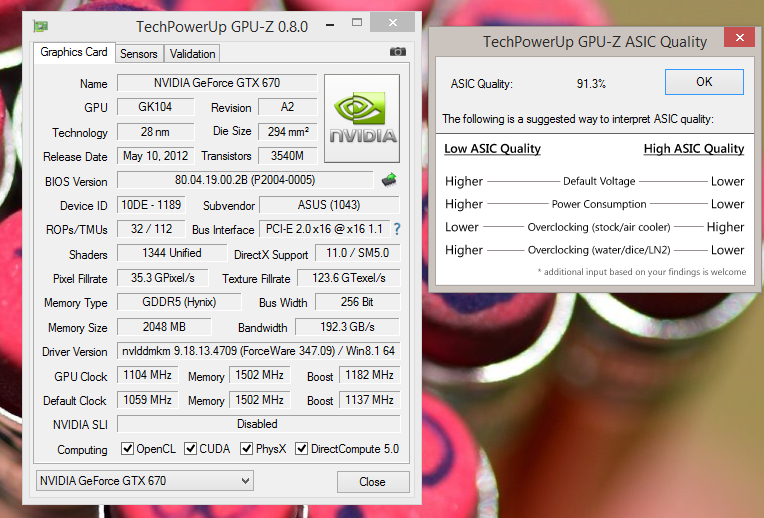Close the ASIC Quality dialog with red X

click(740, 37)
